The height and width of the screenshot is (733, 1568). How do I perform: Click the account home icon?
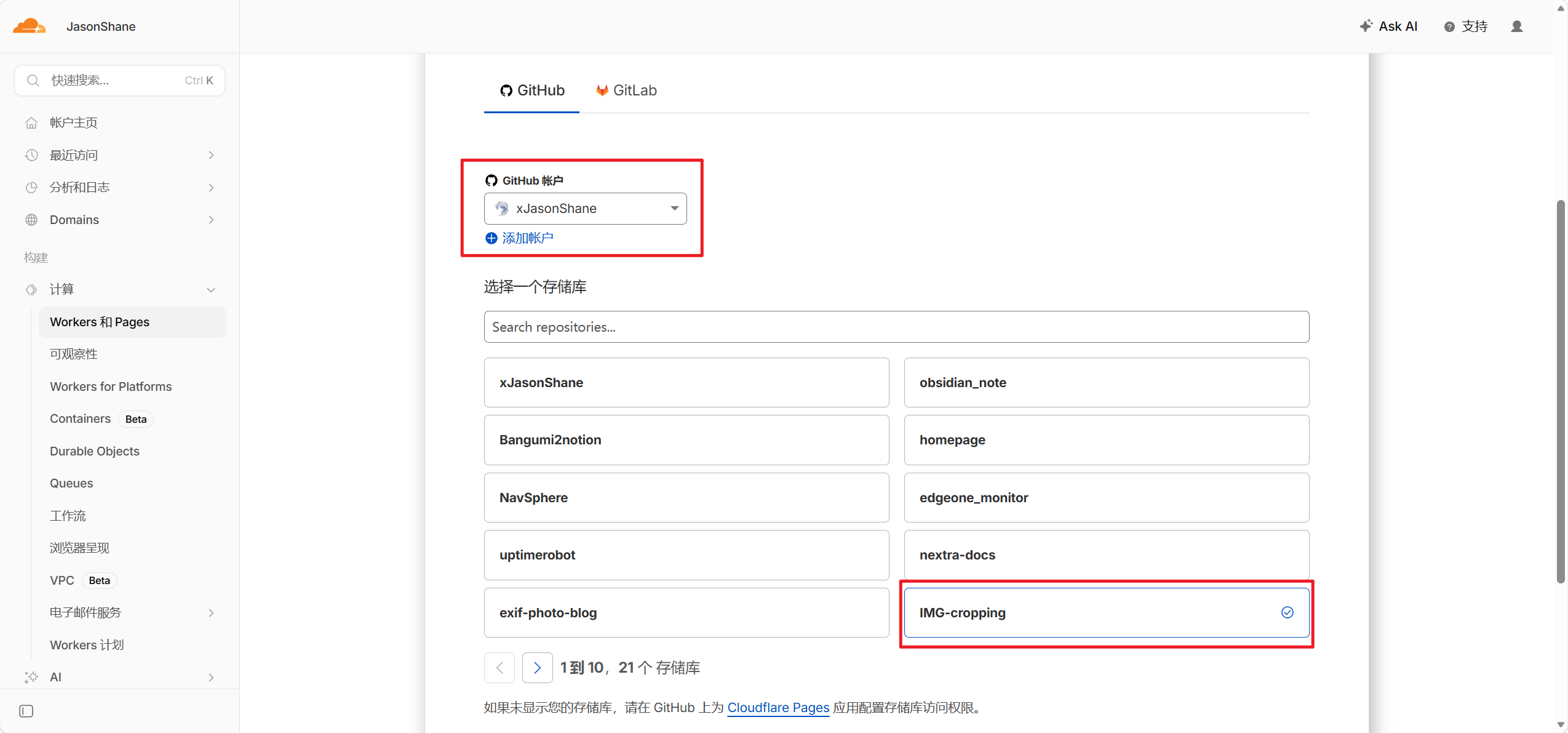click(31, 122)
